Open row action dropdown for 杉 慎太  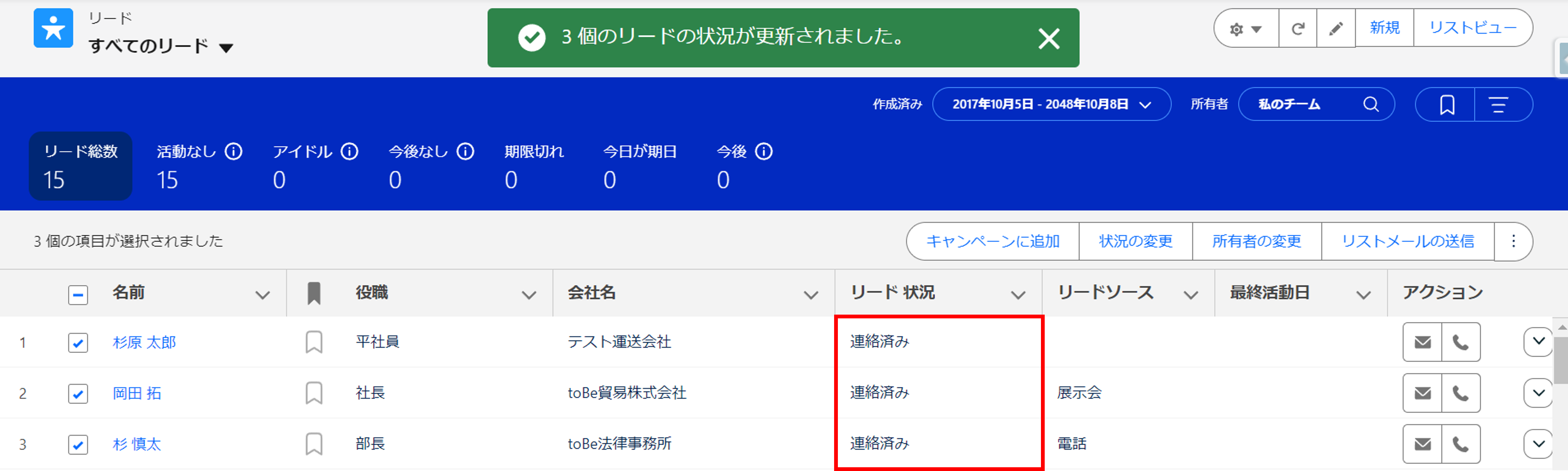click(1538, 444)
